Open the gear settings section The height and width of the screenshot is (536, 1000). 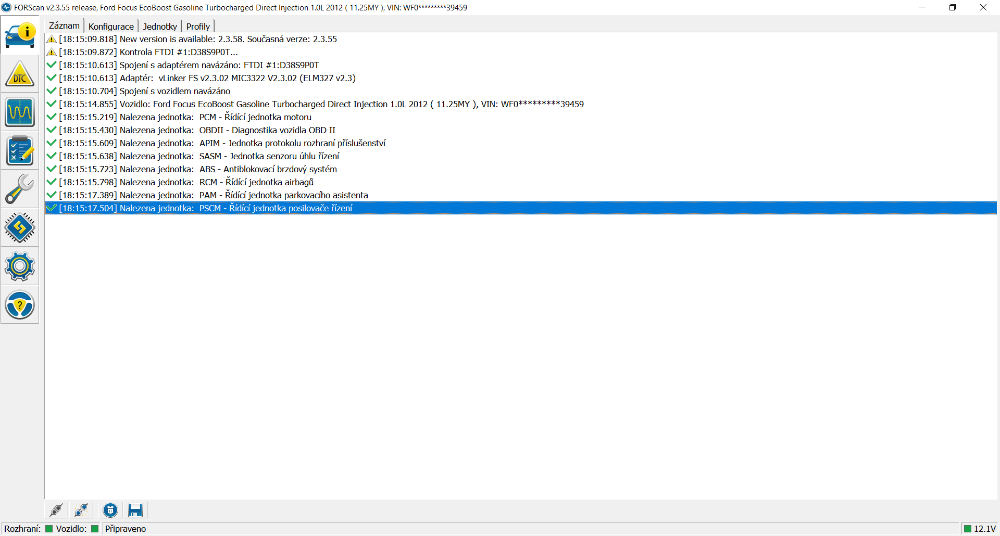click(x=21, y=266)
